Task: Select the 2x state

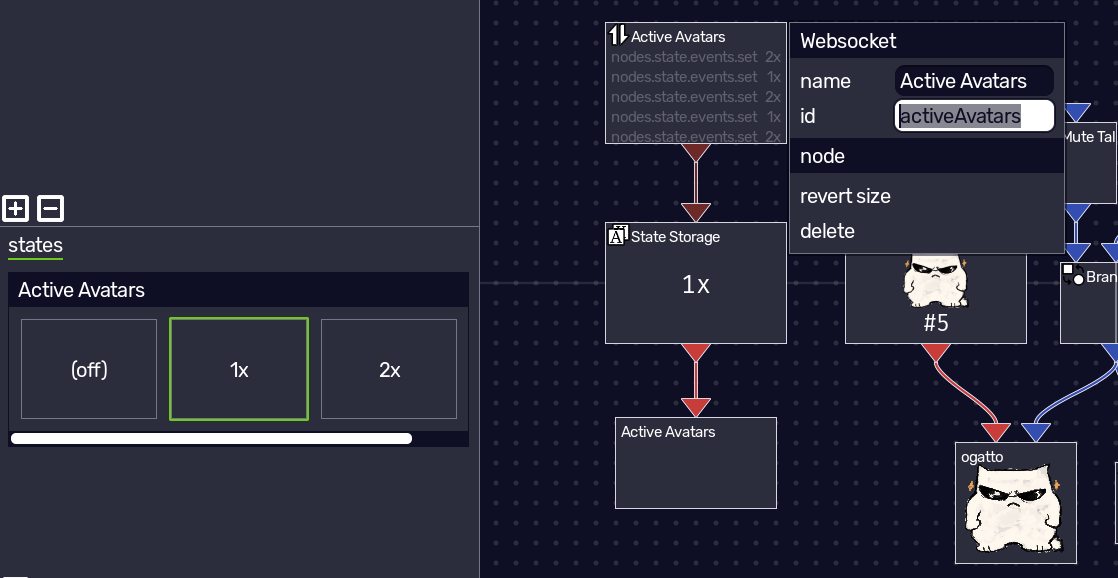Action: (x=389, y=369)
